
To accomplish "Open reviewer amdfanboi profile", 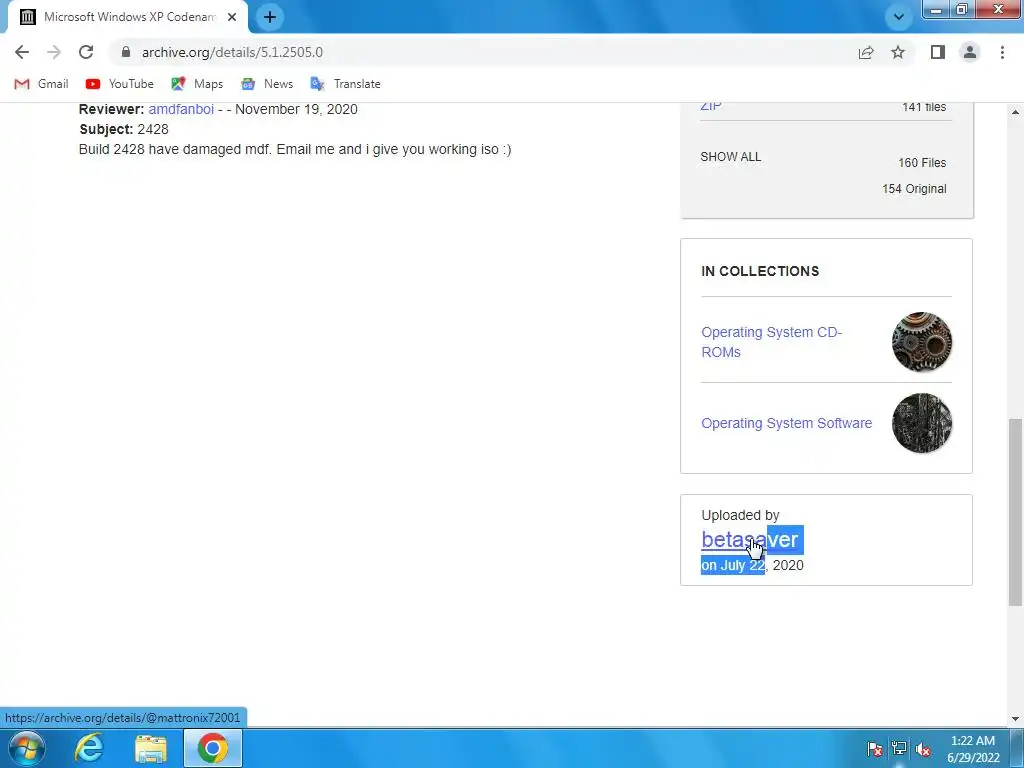I will tap(181, 109).
